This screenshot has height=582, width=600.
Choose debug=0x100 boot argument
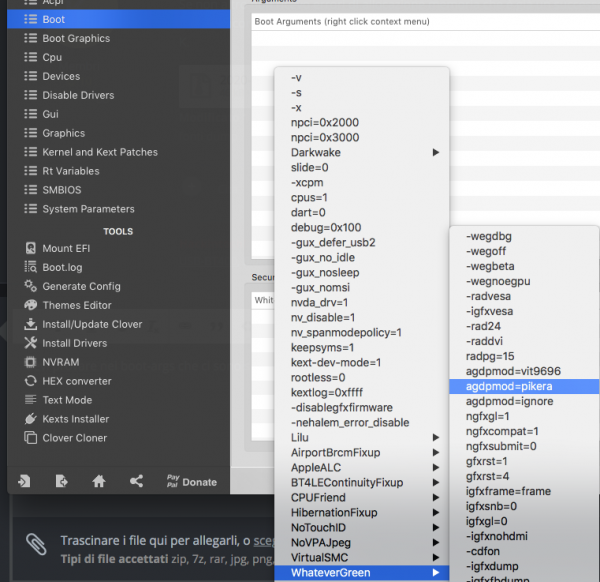pyautogui.click(x=362, y=228)
